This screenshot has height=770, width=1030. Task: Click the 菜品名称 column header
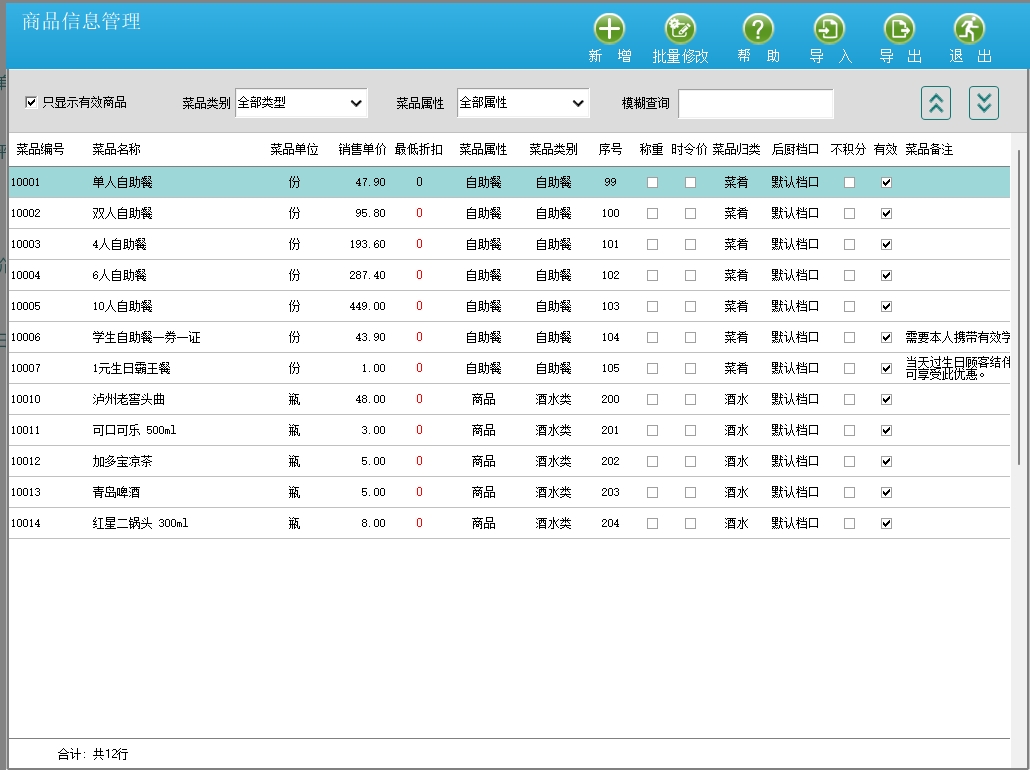click(116, 150)
